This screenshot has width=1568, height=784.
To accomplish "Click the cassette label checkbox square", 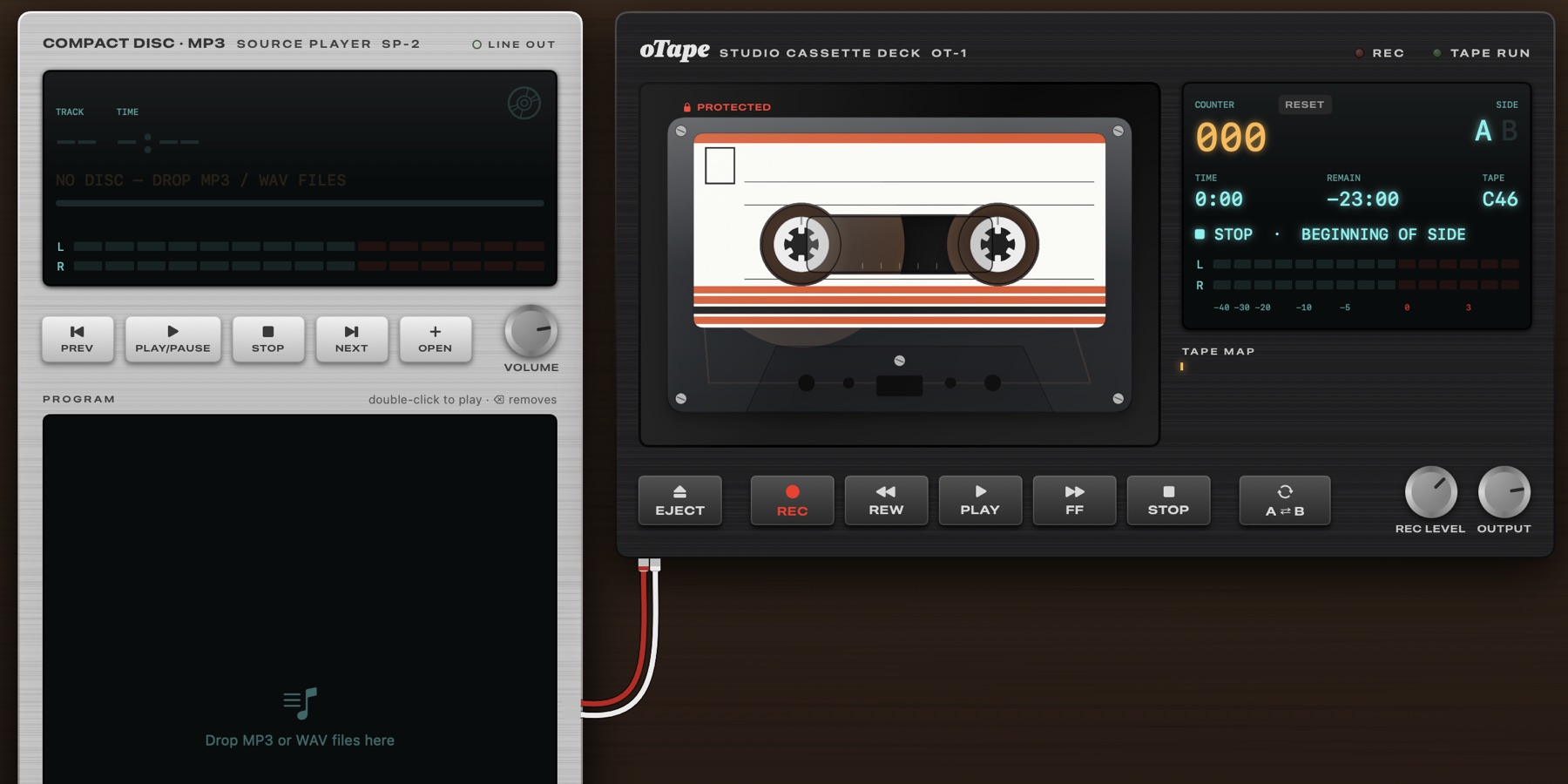I will [x=720, y=166].
